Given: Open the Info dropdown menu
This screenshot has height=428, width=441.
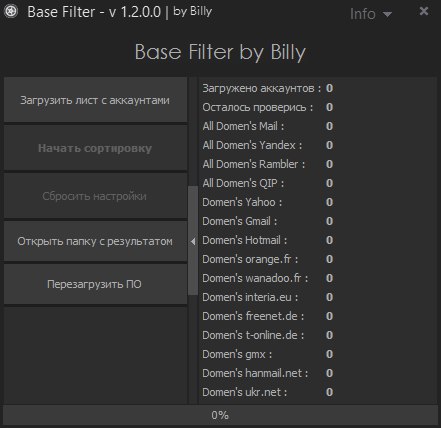Looking at the screenshot, I should [x=371, y=14].
